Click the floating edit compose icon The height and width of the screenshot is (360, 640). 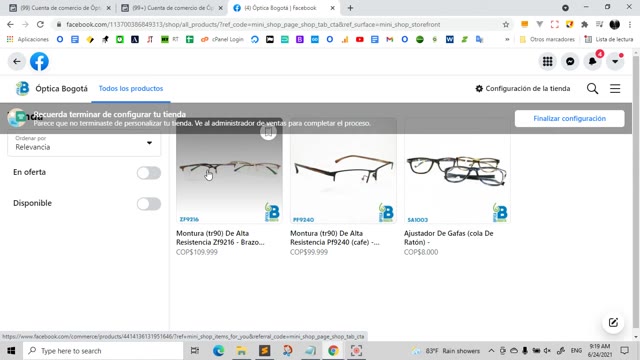pos(613,322)
